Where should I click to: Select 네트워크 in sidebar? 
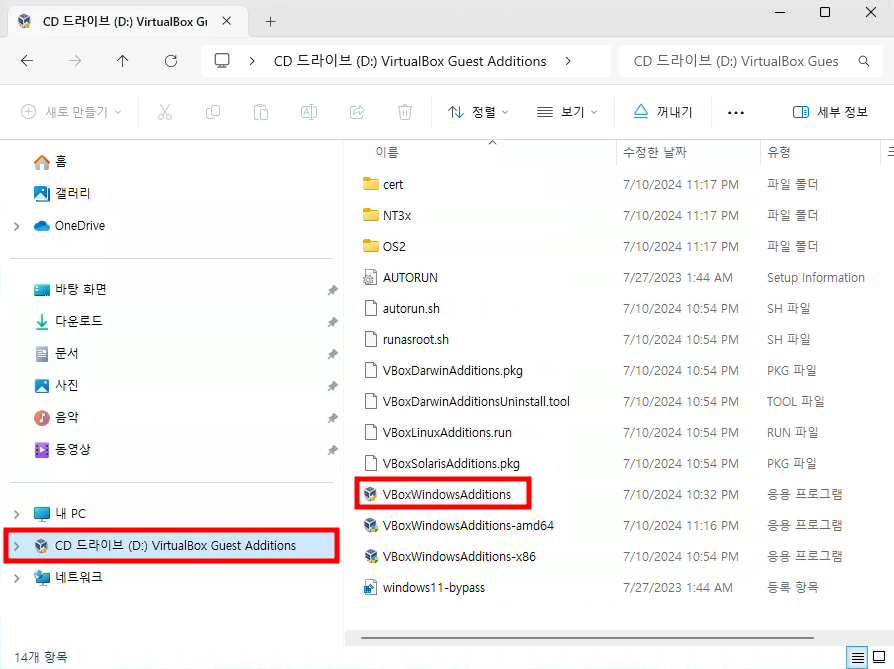[x=68, y=577]
